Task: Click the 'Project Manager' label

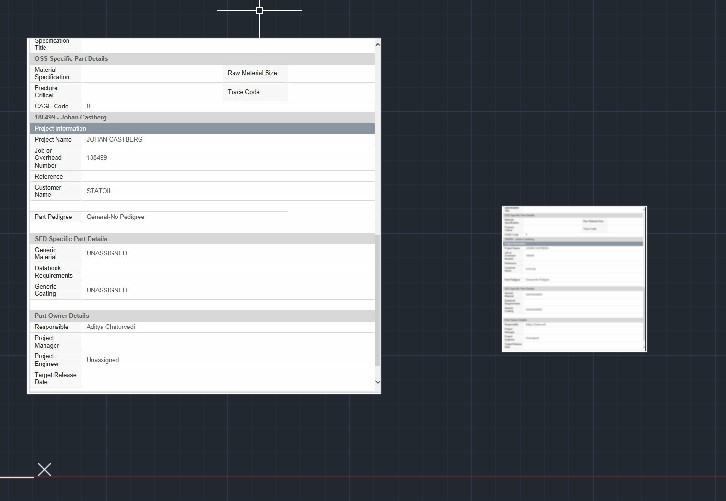Action: click(x=47, y=342)
